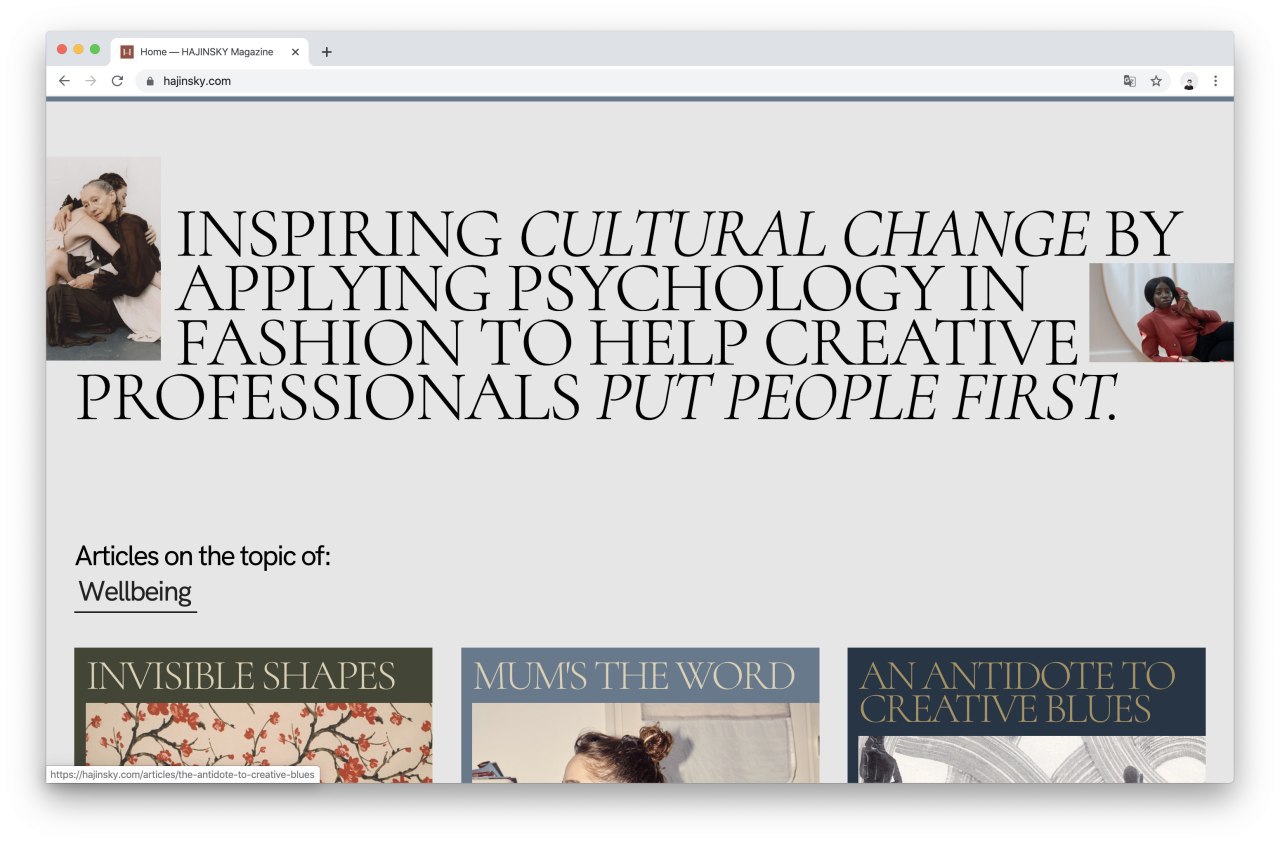Click the macOS yellow minimize button
Viewport: 1280px width, 844px height.
pos(78,49)
